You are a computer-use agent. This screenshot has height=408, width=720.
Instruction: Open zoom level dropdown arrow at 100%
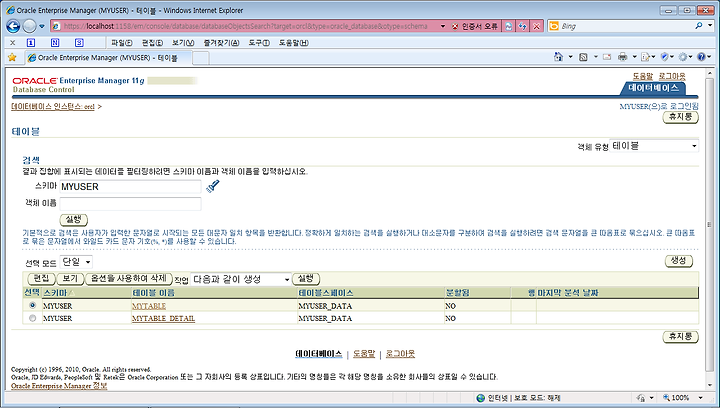click(x=700, y=397)
